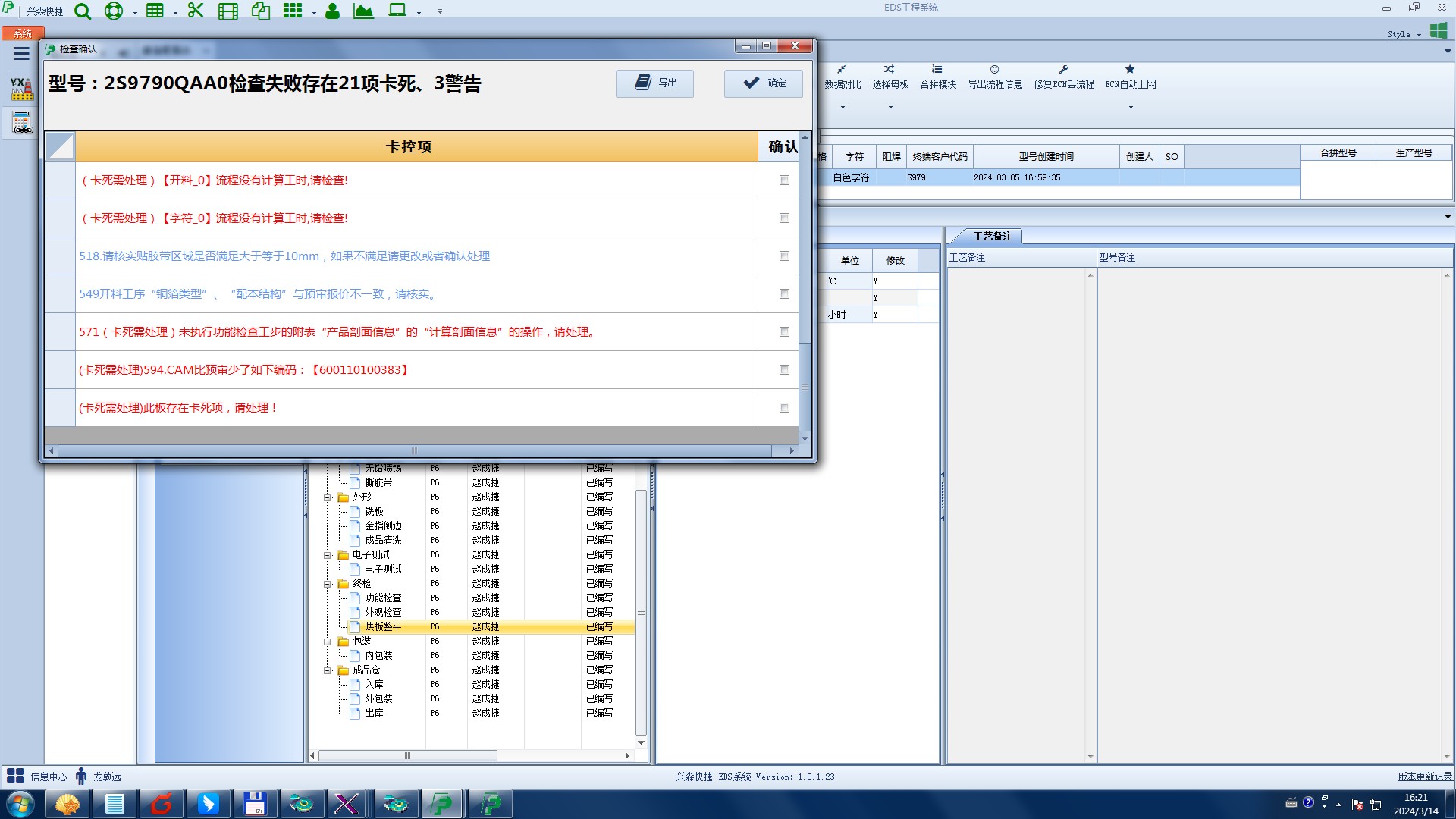
Task: Collapse the 外形 folder in process tree
Action: (328, 498)
